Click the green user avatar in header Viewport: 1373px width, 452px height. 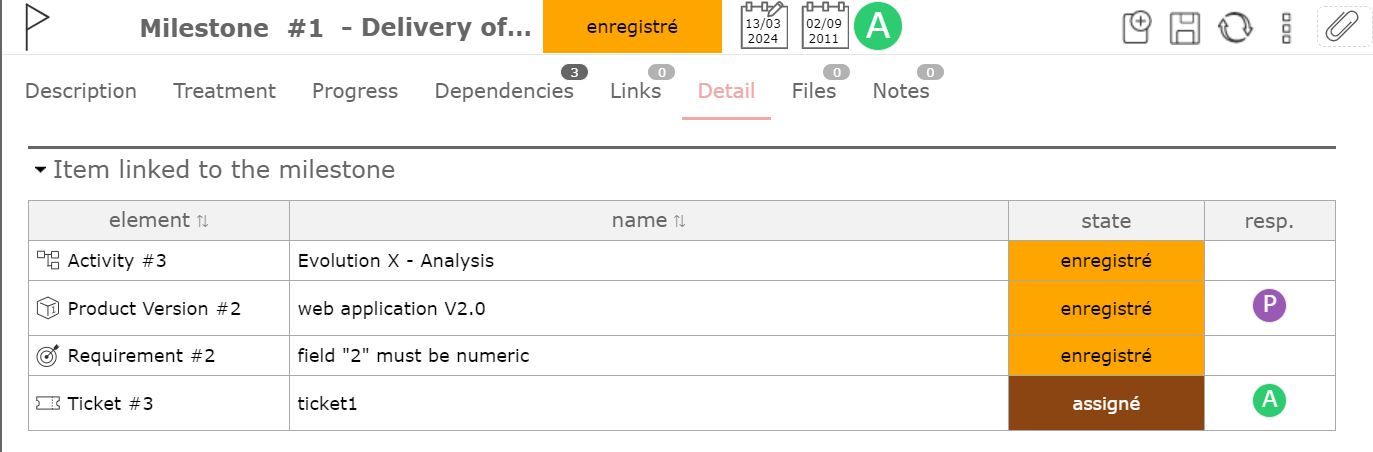coord(878,27)
